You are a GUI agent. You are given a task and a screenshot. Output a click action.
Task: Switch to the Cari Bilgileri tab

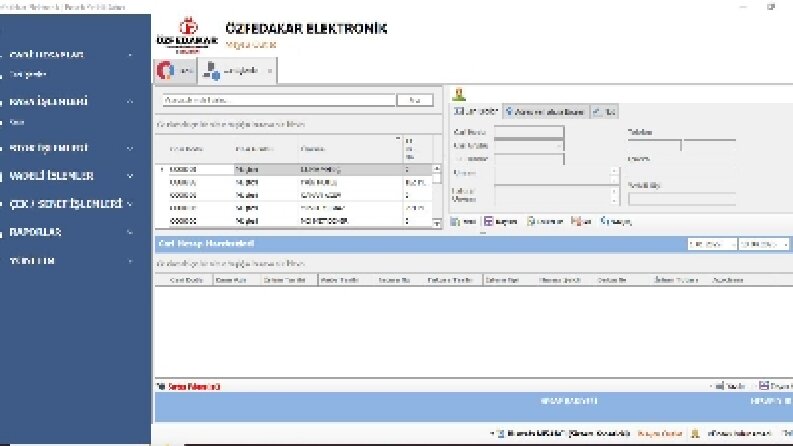[476, 111]
